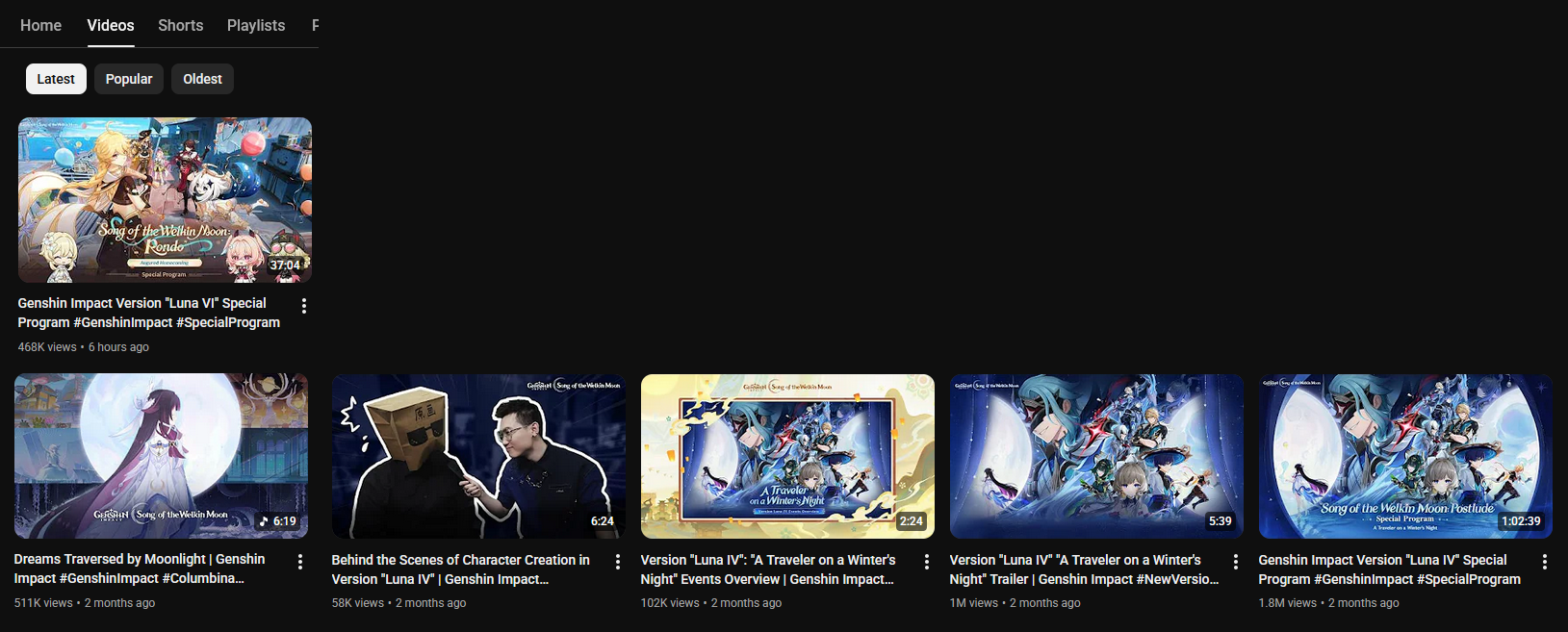Screen dimensions: 1568x632
Task: Open the 'Dreams Traversed by Moonlight' video title
Action: click(140, 569)
